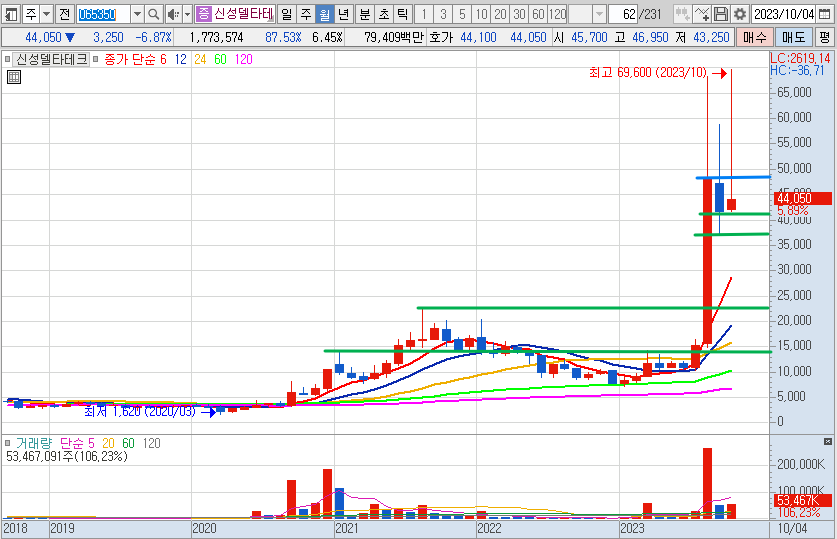
Task: Select the 3 interval button
Action: pos(443,14)
